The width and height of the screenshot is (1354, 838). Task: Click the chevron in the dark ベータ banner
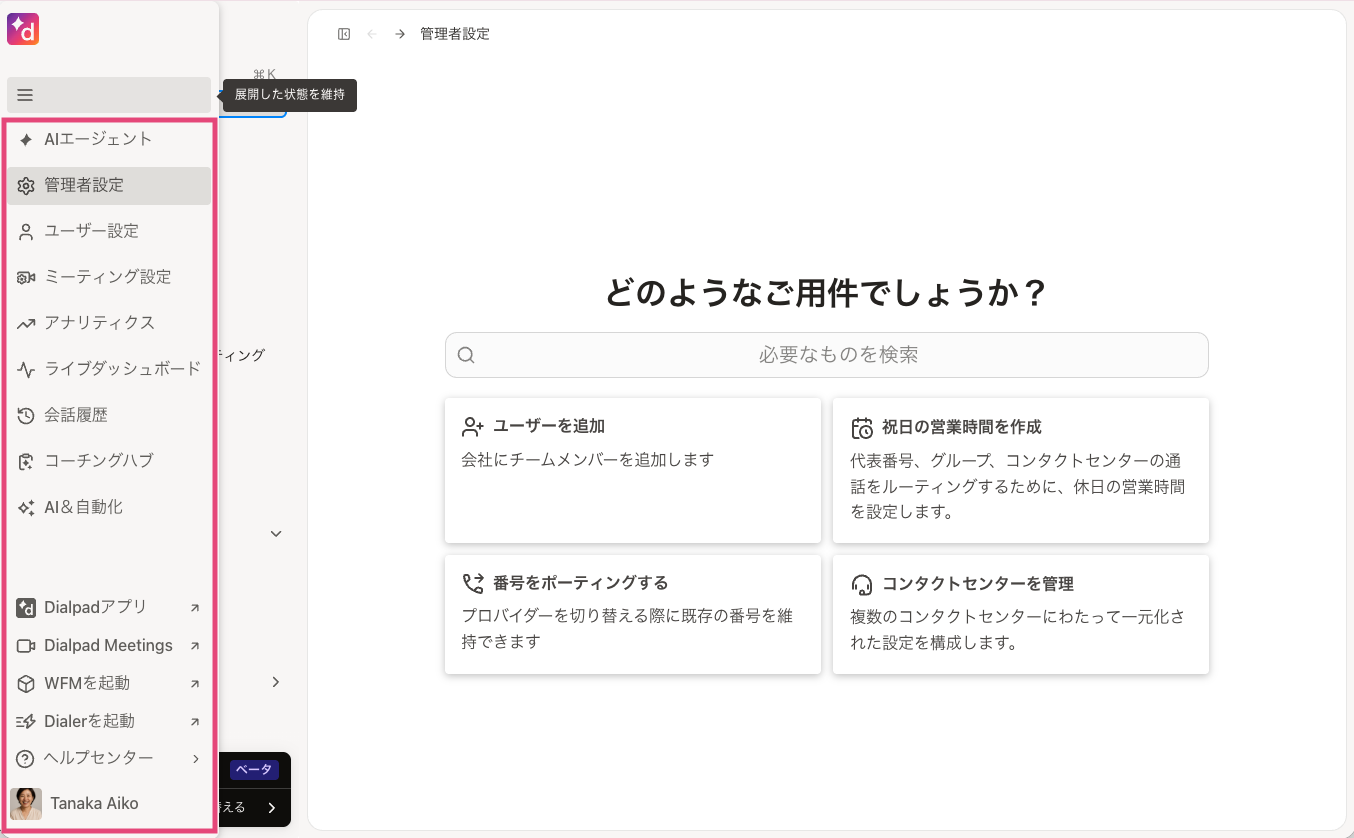[272, 808]
